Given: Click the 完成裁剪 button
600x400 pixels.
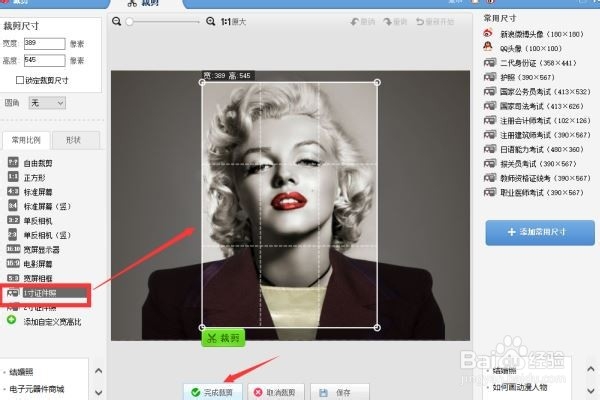Looking at the screenshot, I should click(213, 392).
